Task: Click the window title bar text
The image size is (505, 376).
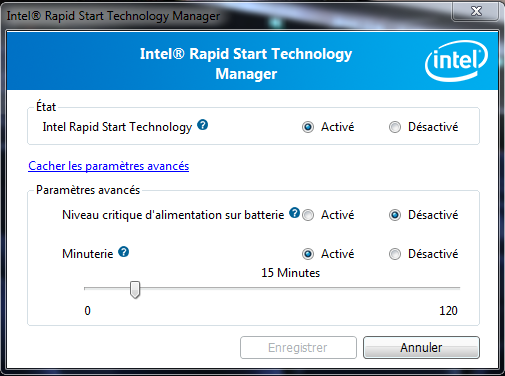Action: 113,16
